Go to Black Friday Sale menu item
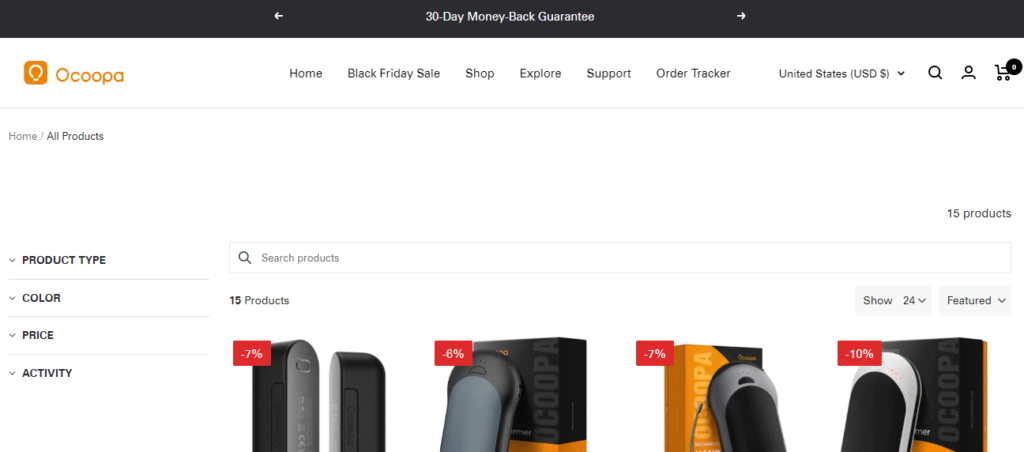 (x=394, y=73)
